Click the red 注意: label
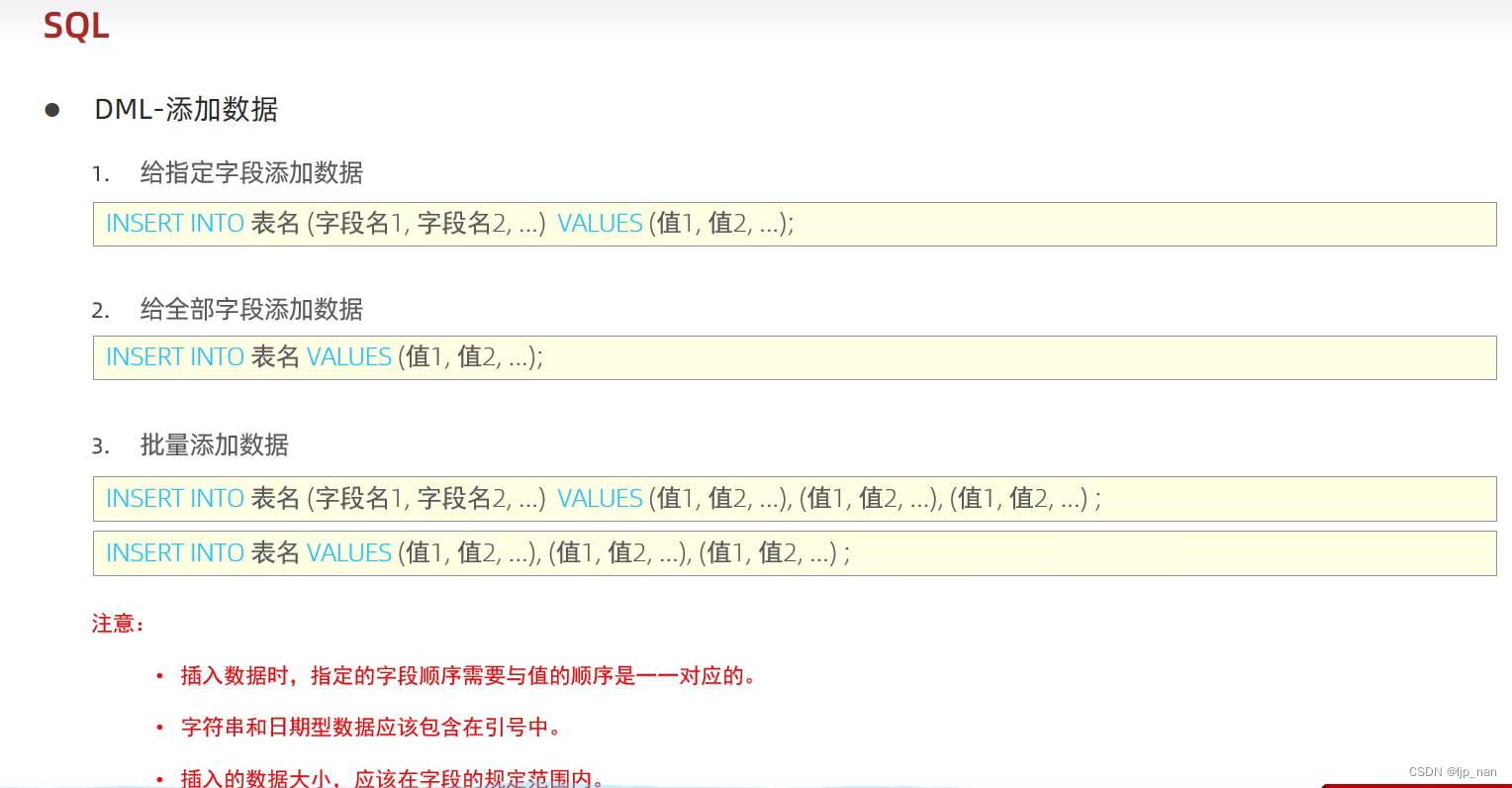 pyautogui.click(x=118, y=624)
